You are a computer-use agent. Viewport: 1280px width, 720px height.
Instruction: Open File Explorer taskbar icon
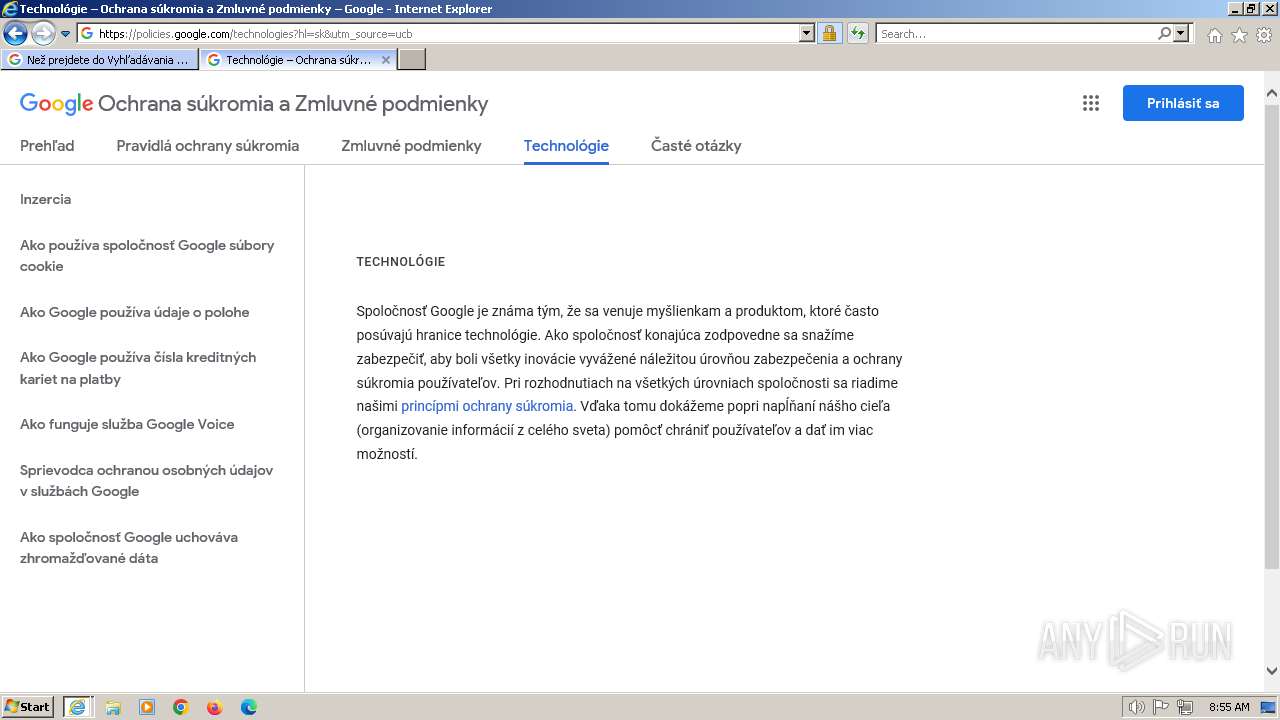pos(113,707)
